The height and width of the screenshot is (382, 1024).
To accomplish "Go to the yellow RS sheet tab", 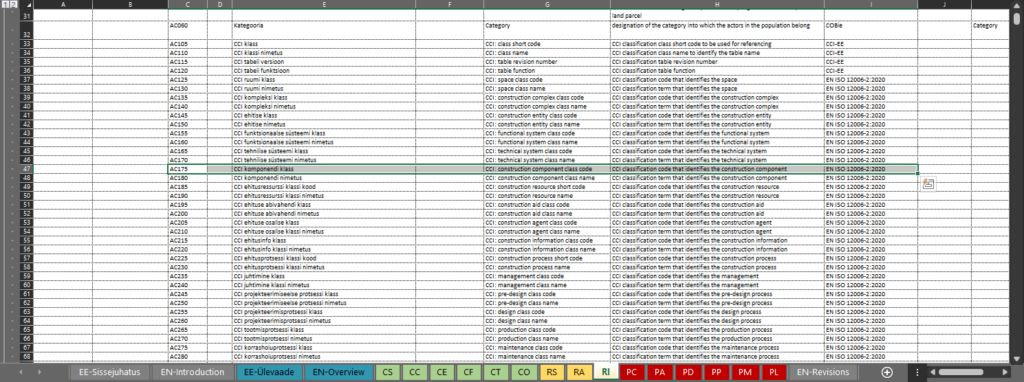I will 551,372.
